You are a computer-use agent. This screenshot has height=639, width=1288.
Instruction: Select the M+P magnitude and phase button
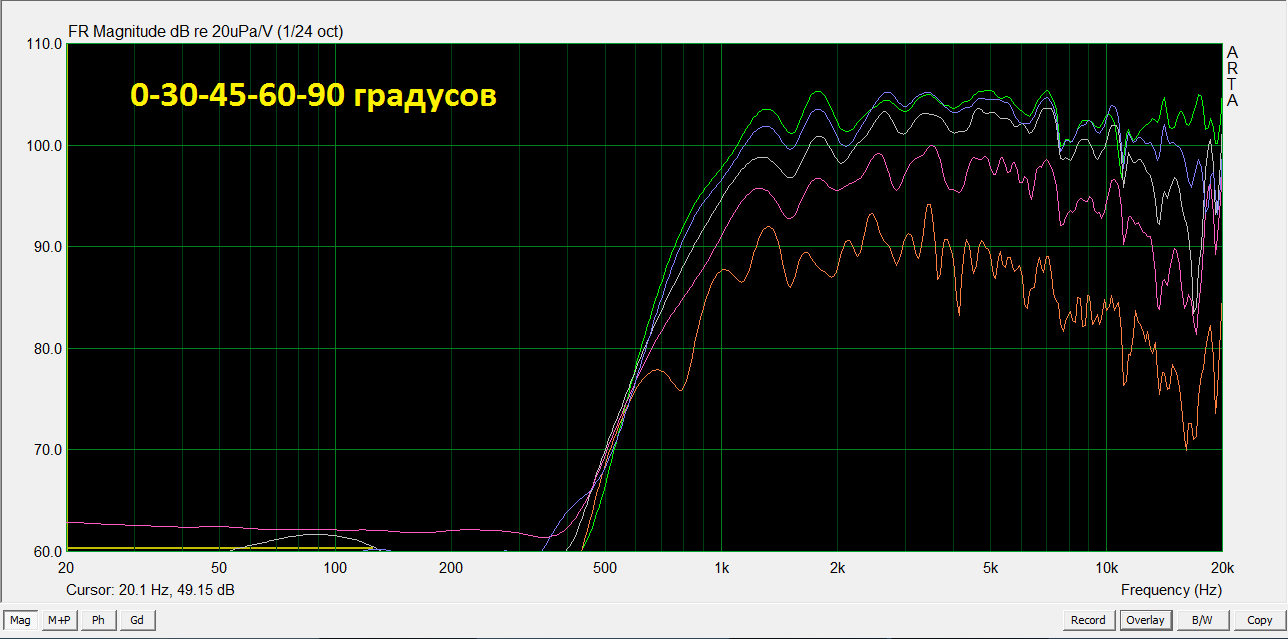[59, 620]
